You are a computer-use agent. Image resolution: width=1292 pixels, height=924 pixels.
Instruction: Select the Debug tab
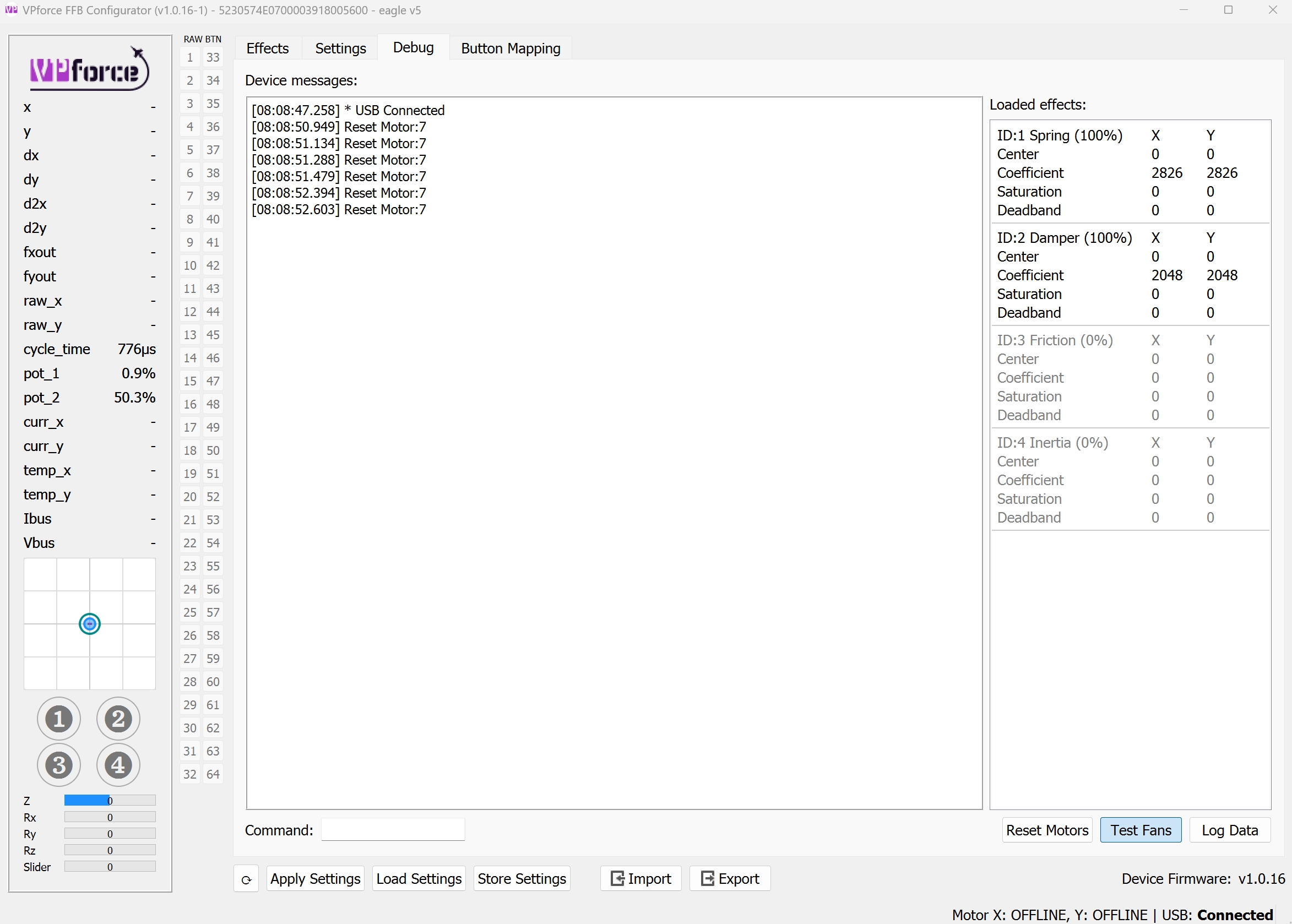point(413,47)
